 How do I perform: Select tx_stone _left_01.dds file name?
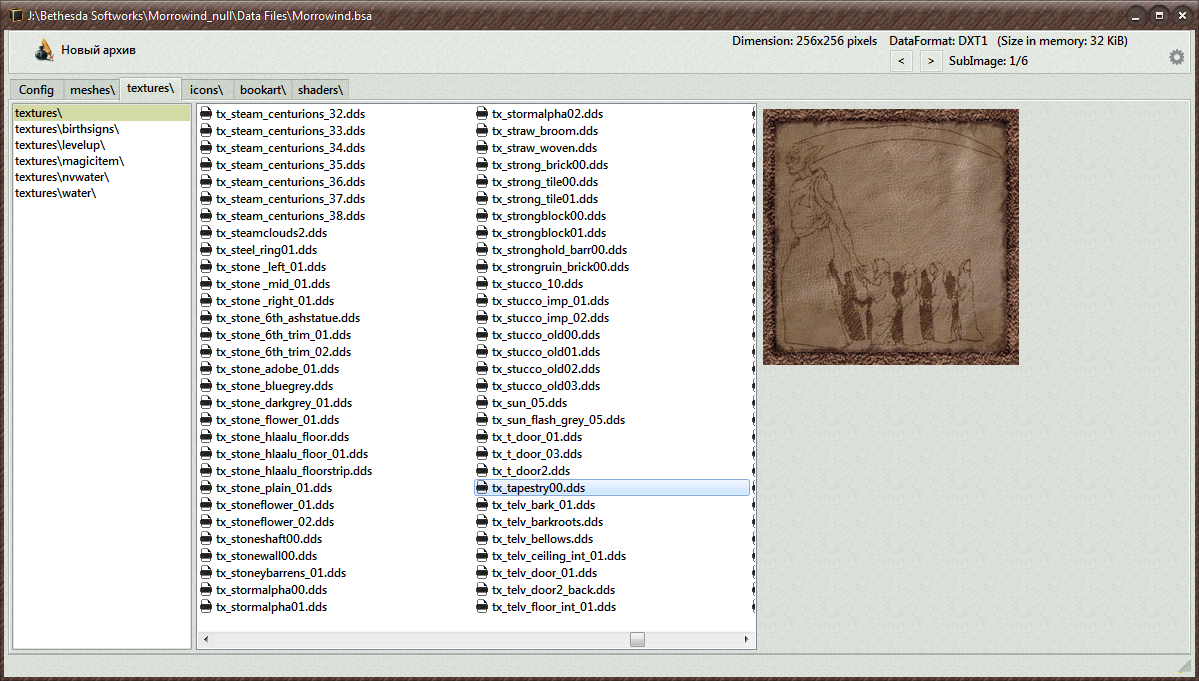click(271, 267)
